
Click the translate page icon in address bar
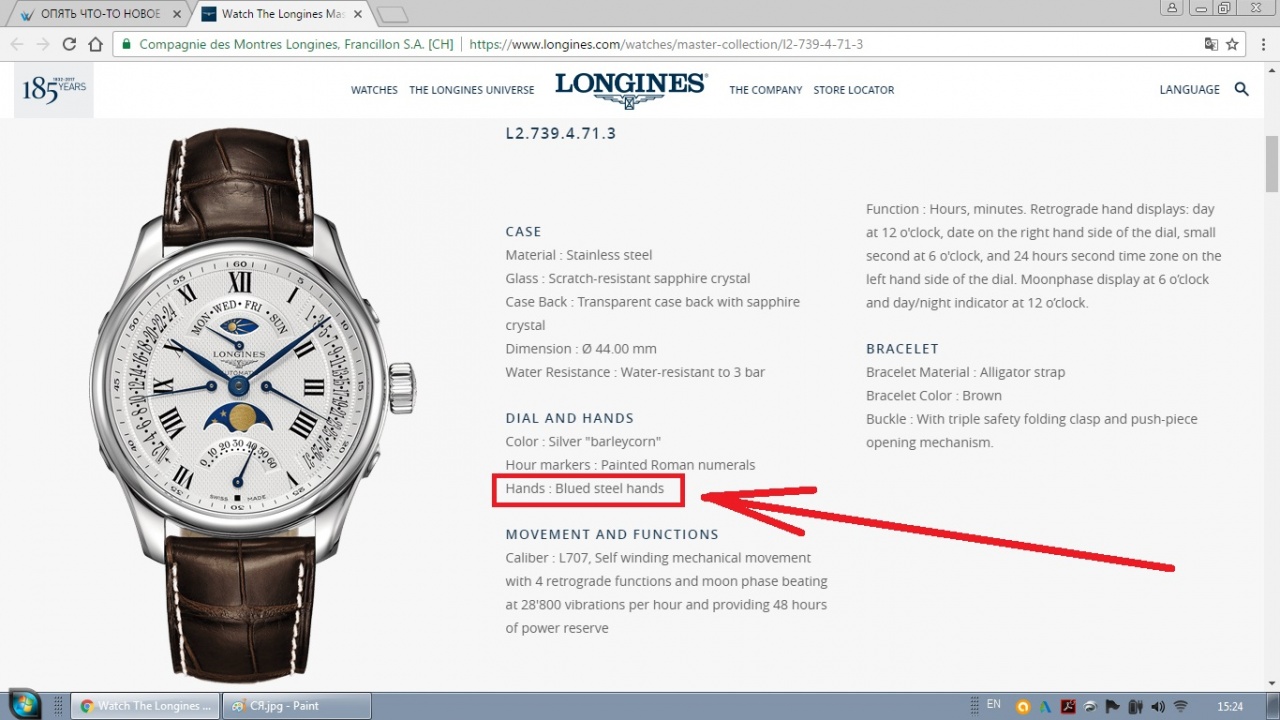[x=1211, y=44]
